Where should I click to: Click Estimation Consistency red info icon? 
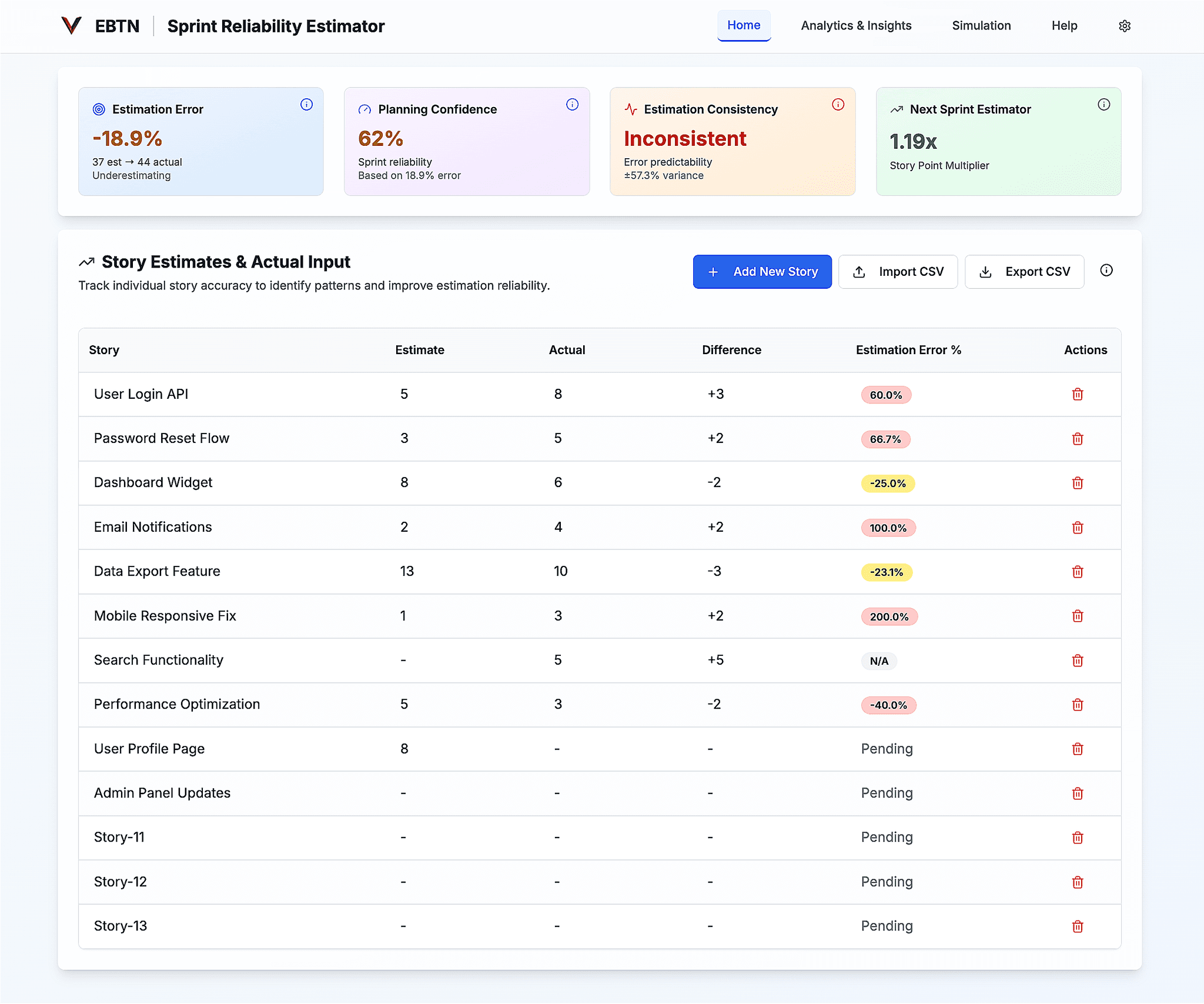coord(838,105)
